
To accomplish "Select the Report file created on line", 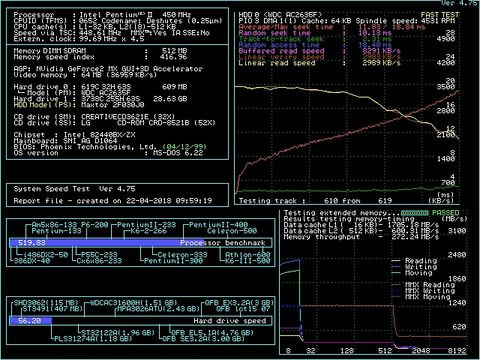I will (113, 201).
